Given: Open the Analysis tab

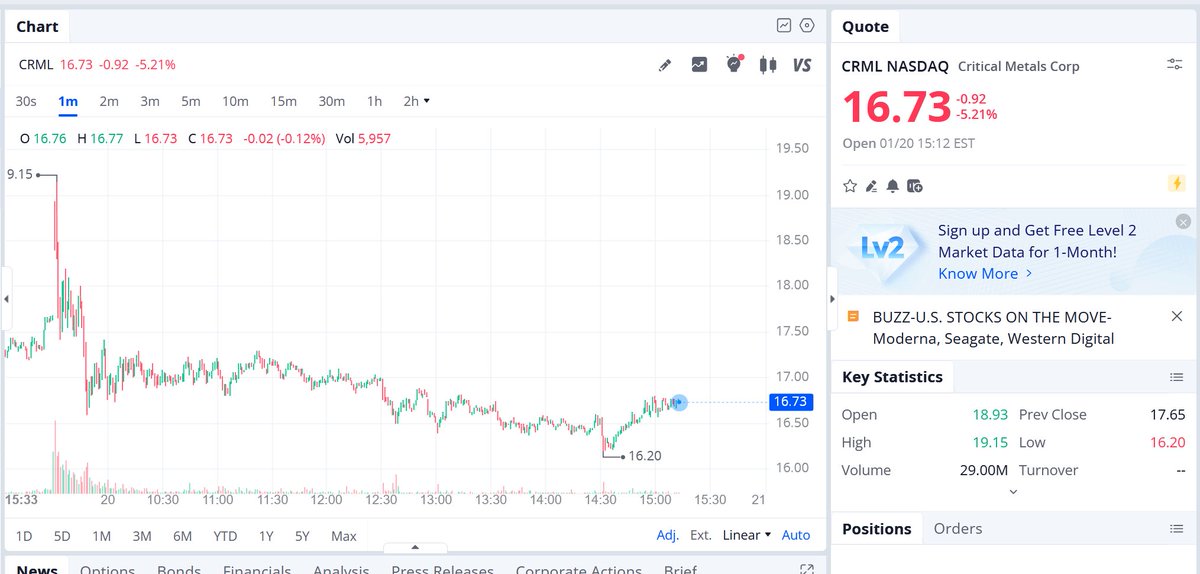Looking at the screenshot, I should click(341, 569).
